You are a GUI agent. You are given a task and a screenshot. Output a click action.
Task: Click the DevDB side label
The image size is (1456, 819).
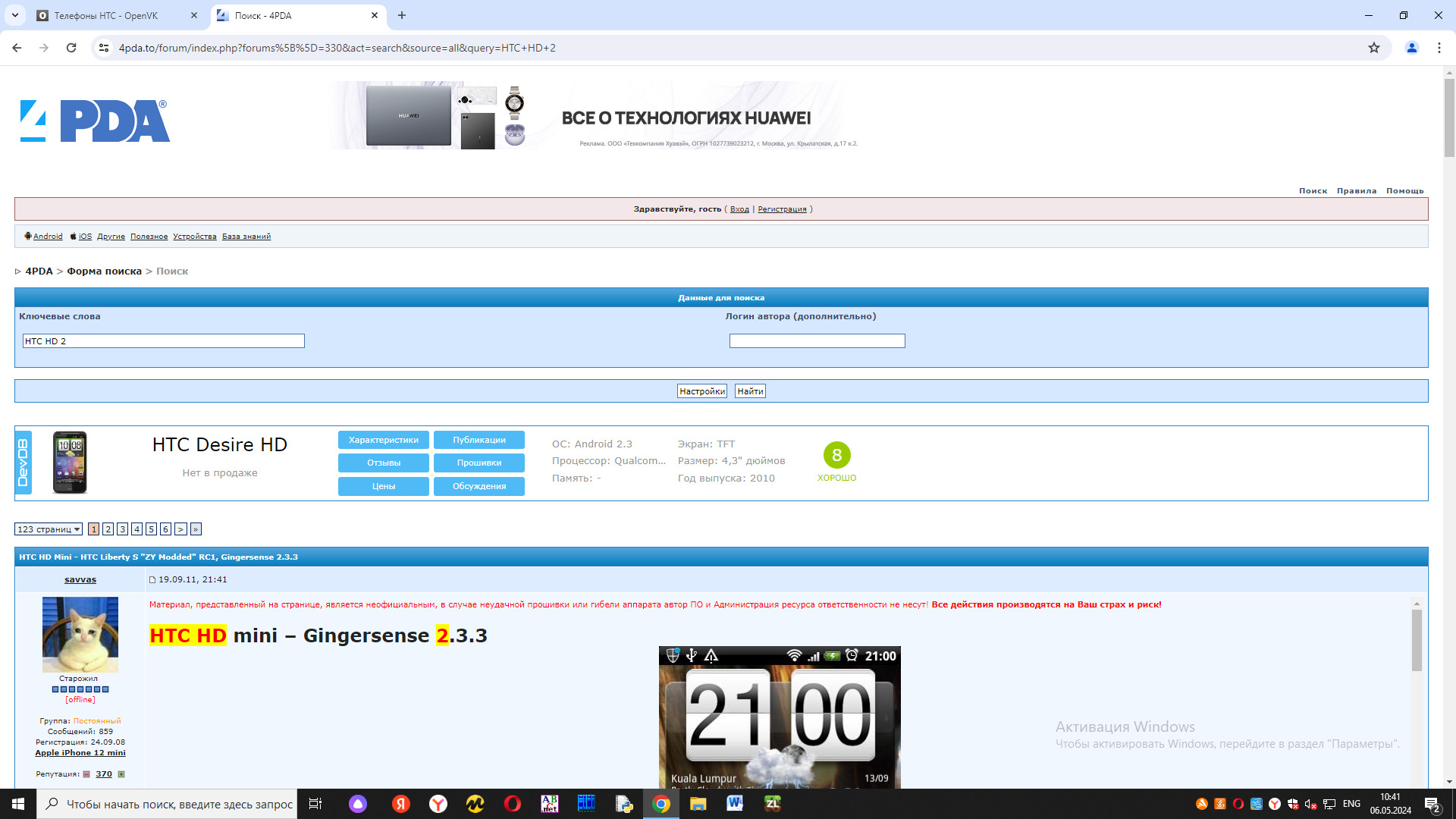tap(23, 463)
